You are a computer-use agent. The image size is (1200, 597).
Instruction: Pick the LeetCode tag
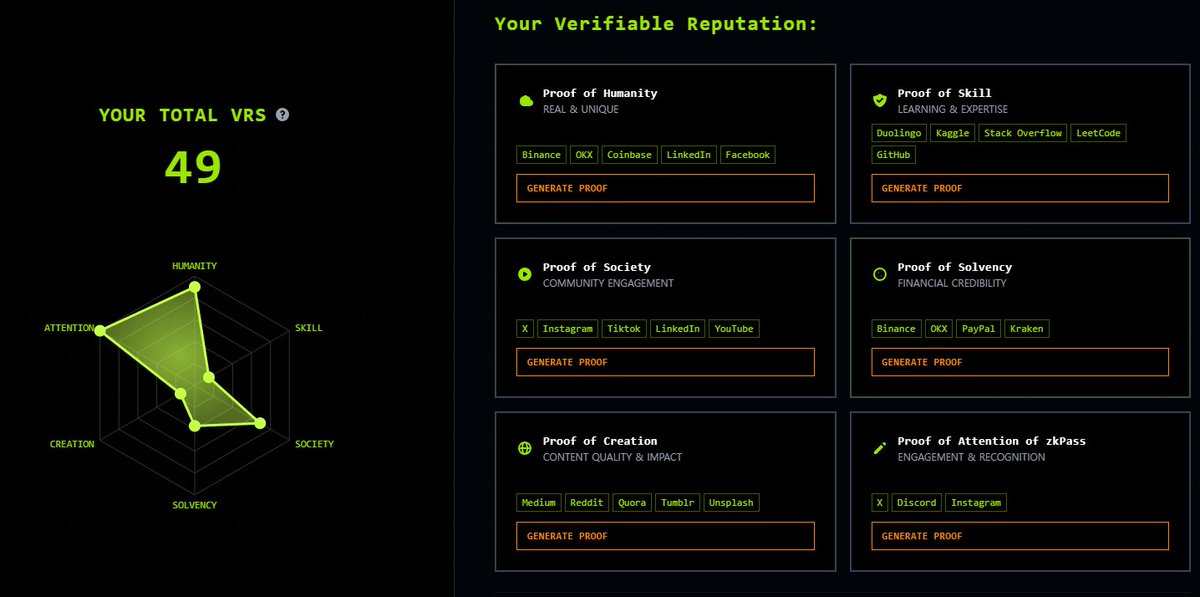pyautogui.click(x=1099, y=133)
